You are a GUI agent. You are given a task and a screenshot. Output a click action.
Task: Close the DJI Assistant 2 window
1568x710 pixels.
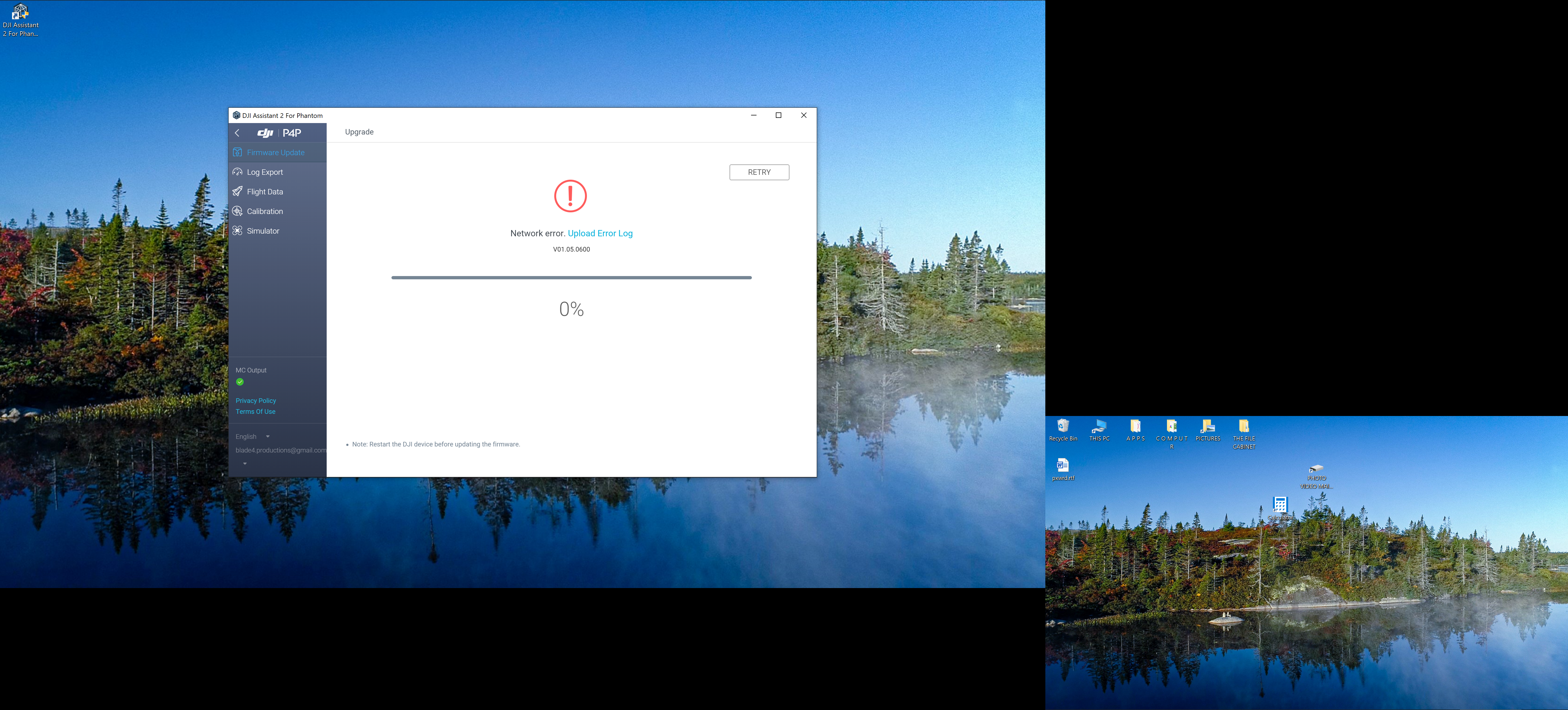[x=804, y=115]
